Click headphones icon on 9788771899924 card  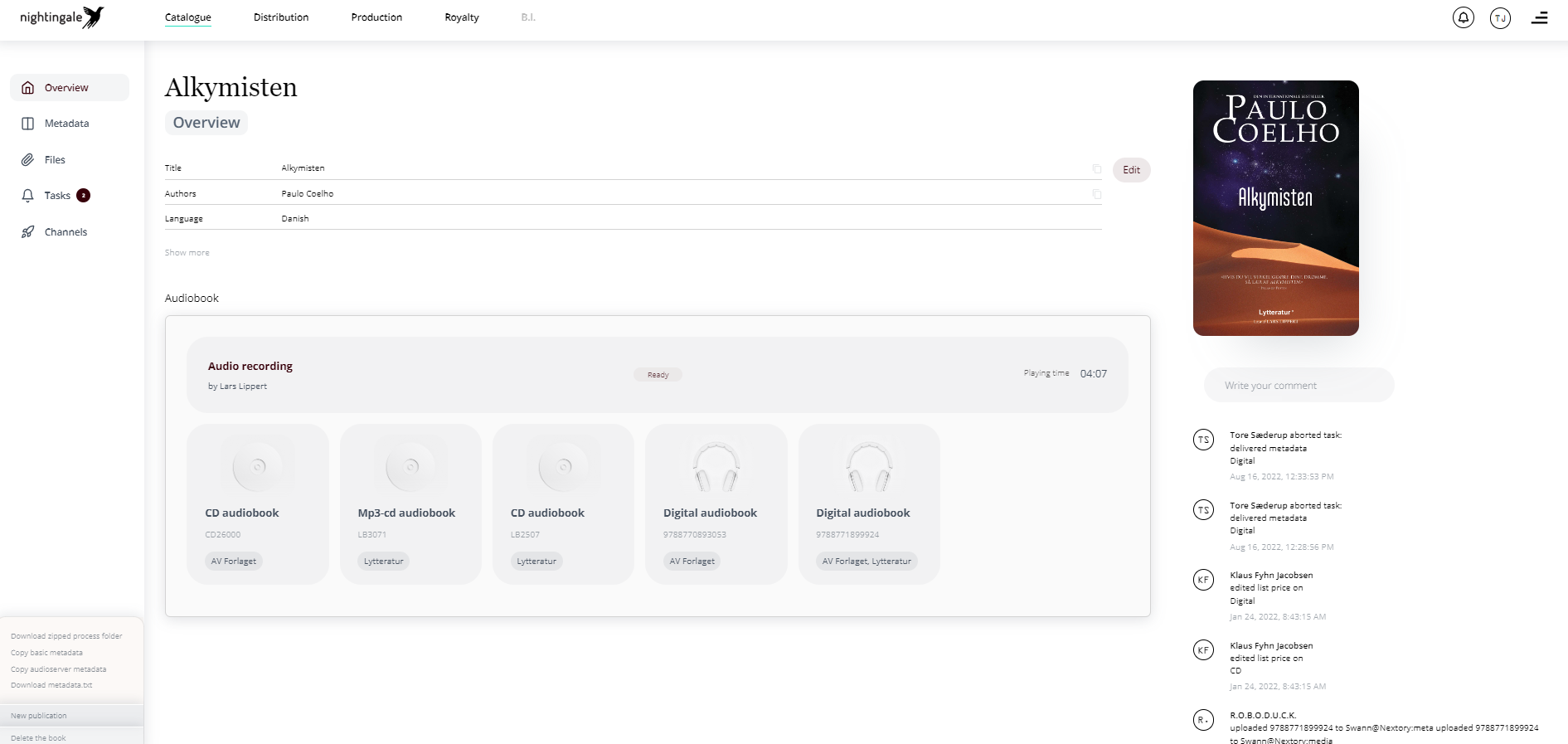coord(869,467)
